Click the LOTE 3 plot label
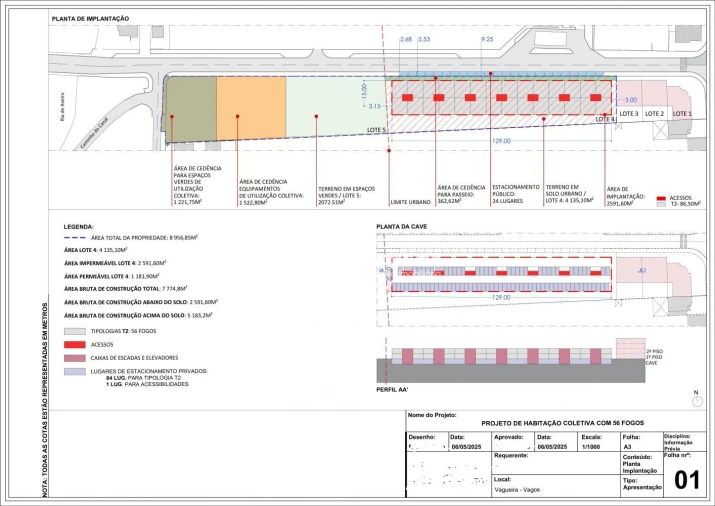This screenshot has height=506, width=715. 629,114
